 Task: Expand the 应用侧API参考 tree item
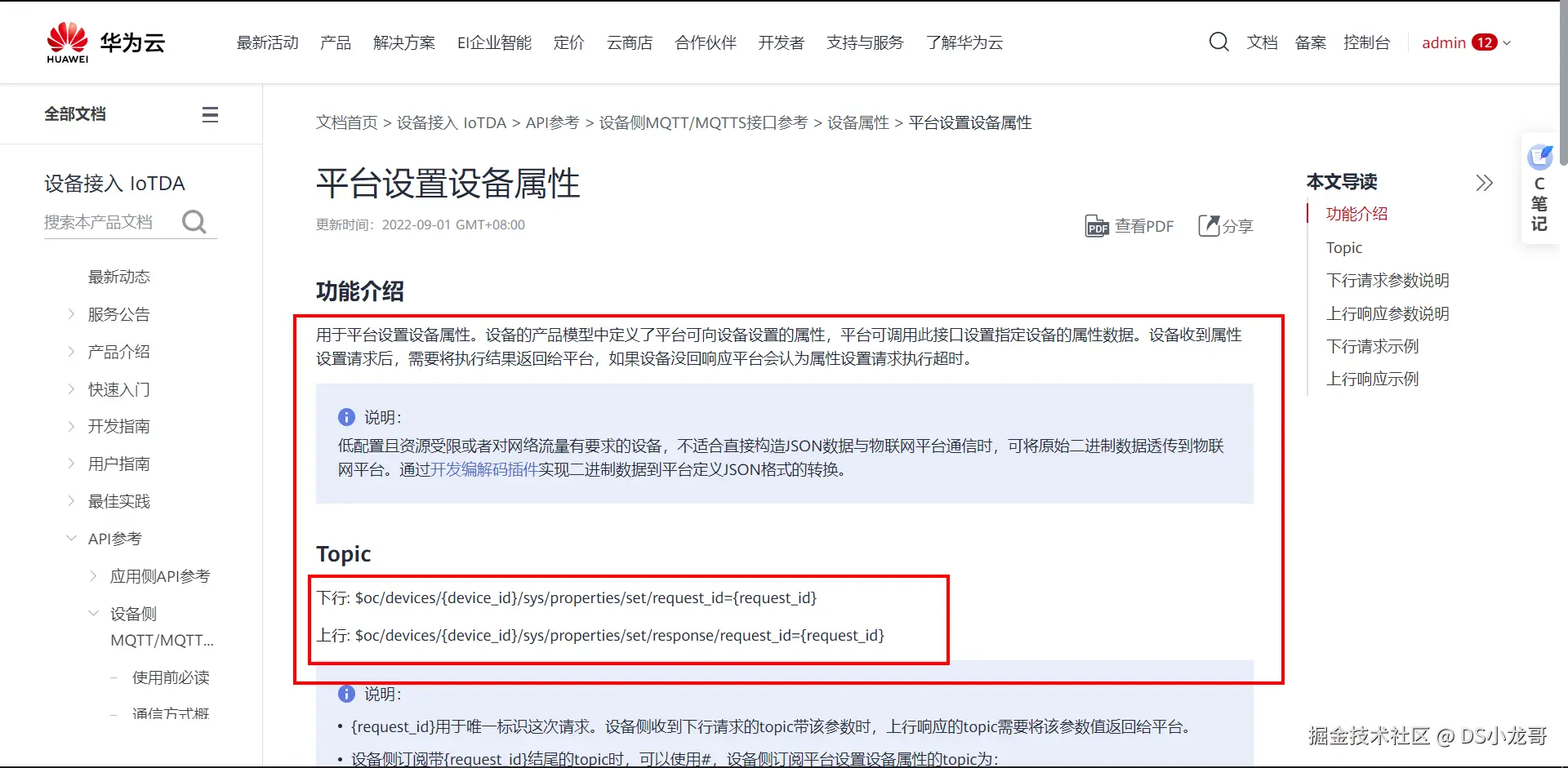[93, 576]
